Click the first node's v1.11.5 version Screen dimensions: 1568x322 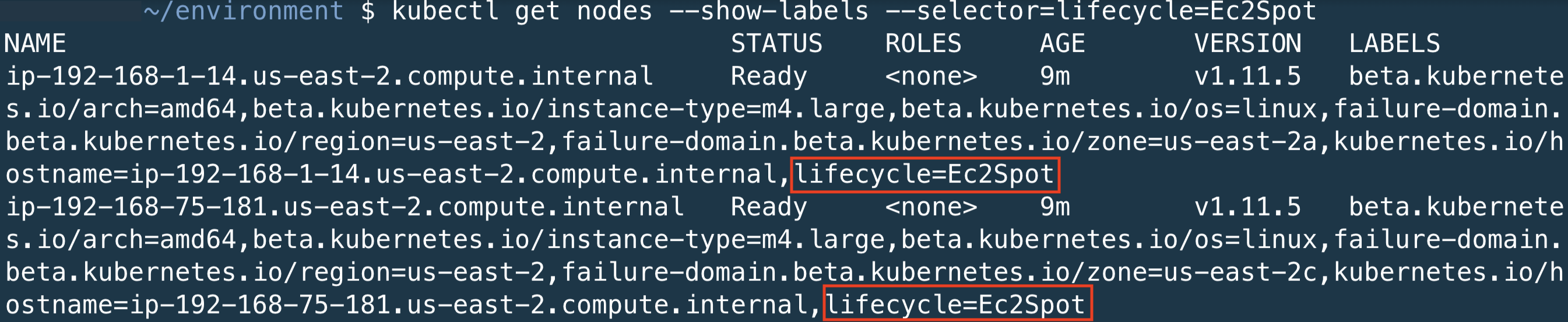click(x=1247, y=76)
